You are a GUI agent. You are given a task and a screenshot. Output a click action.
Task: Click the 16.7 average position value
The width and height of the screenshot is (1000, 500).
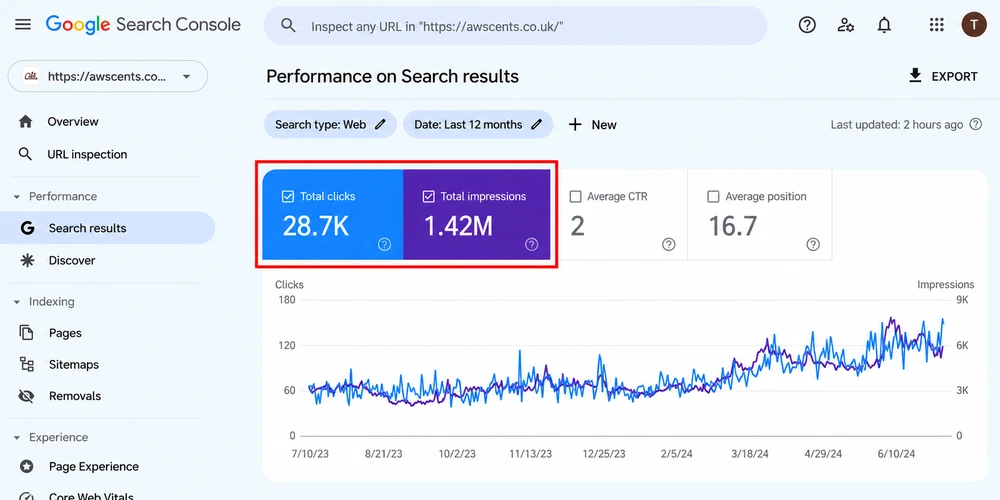(733, 226)
